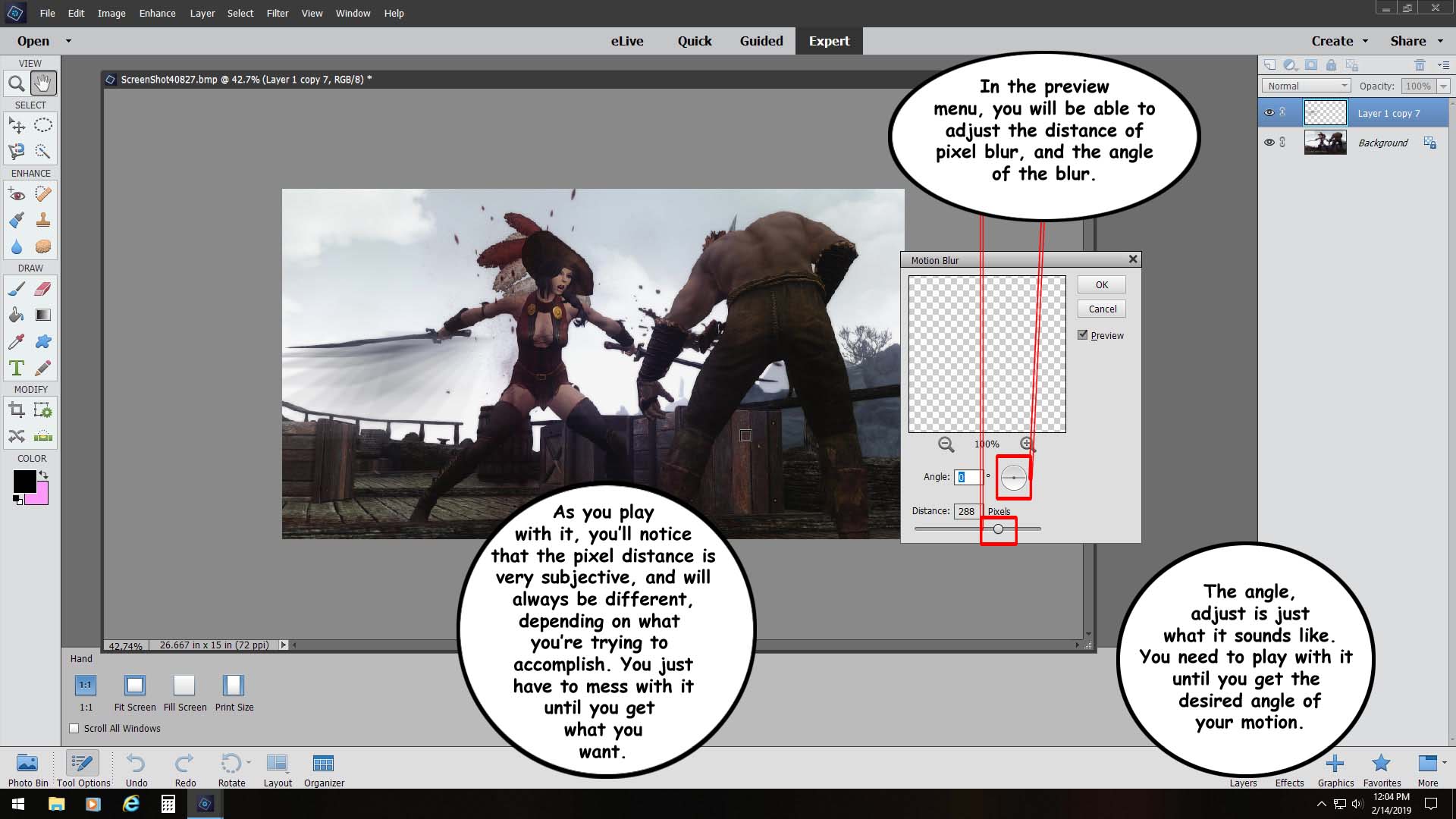Open the Filter menu
1456x819 pixels.
point(277,13)
